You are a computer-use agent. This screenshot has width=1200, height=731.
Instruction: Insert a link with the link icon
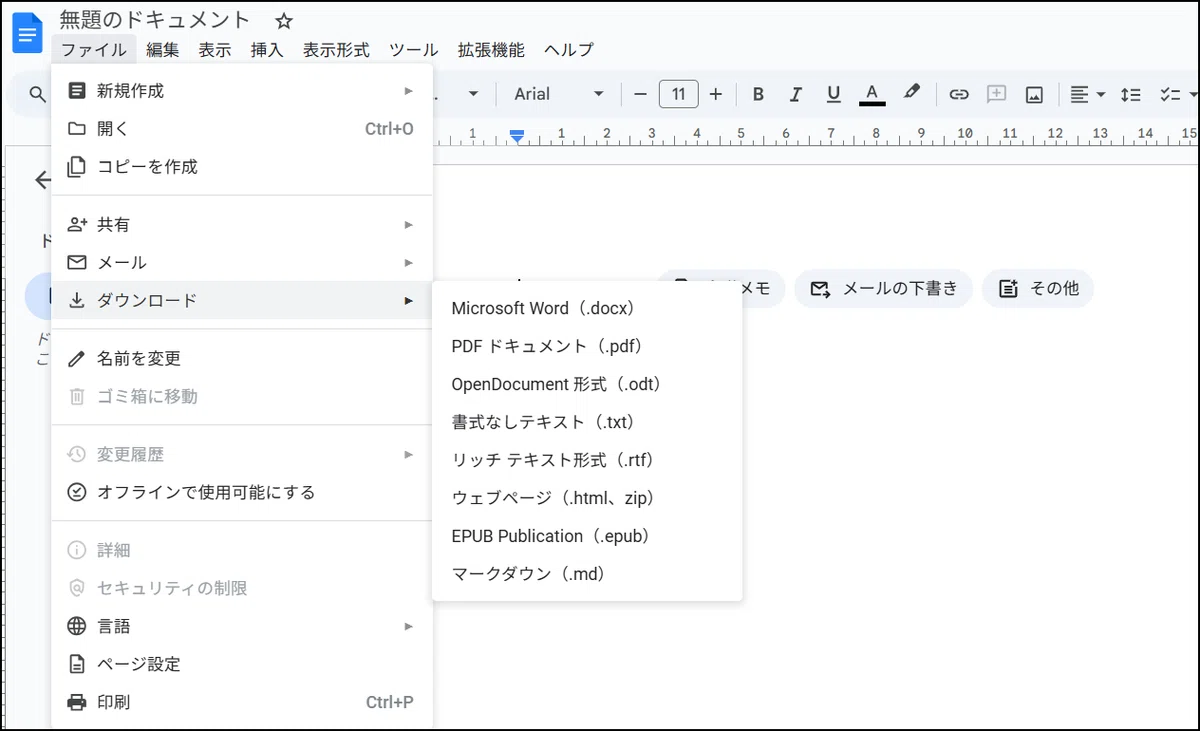[959, 94]
